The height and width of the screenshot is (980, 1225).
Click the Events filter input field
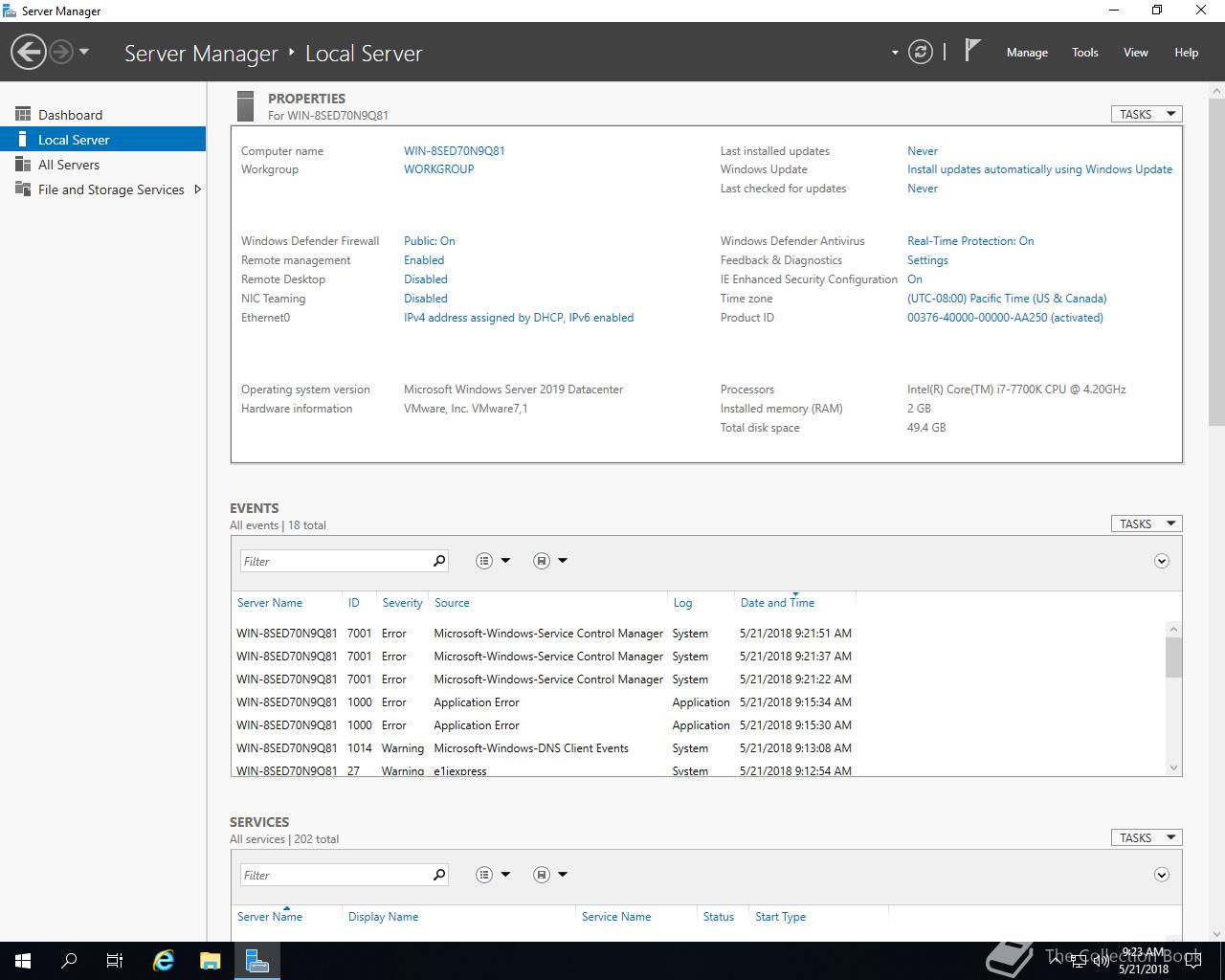334,561
